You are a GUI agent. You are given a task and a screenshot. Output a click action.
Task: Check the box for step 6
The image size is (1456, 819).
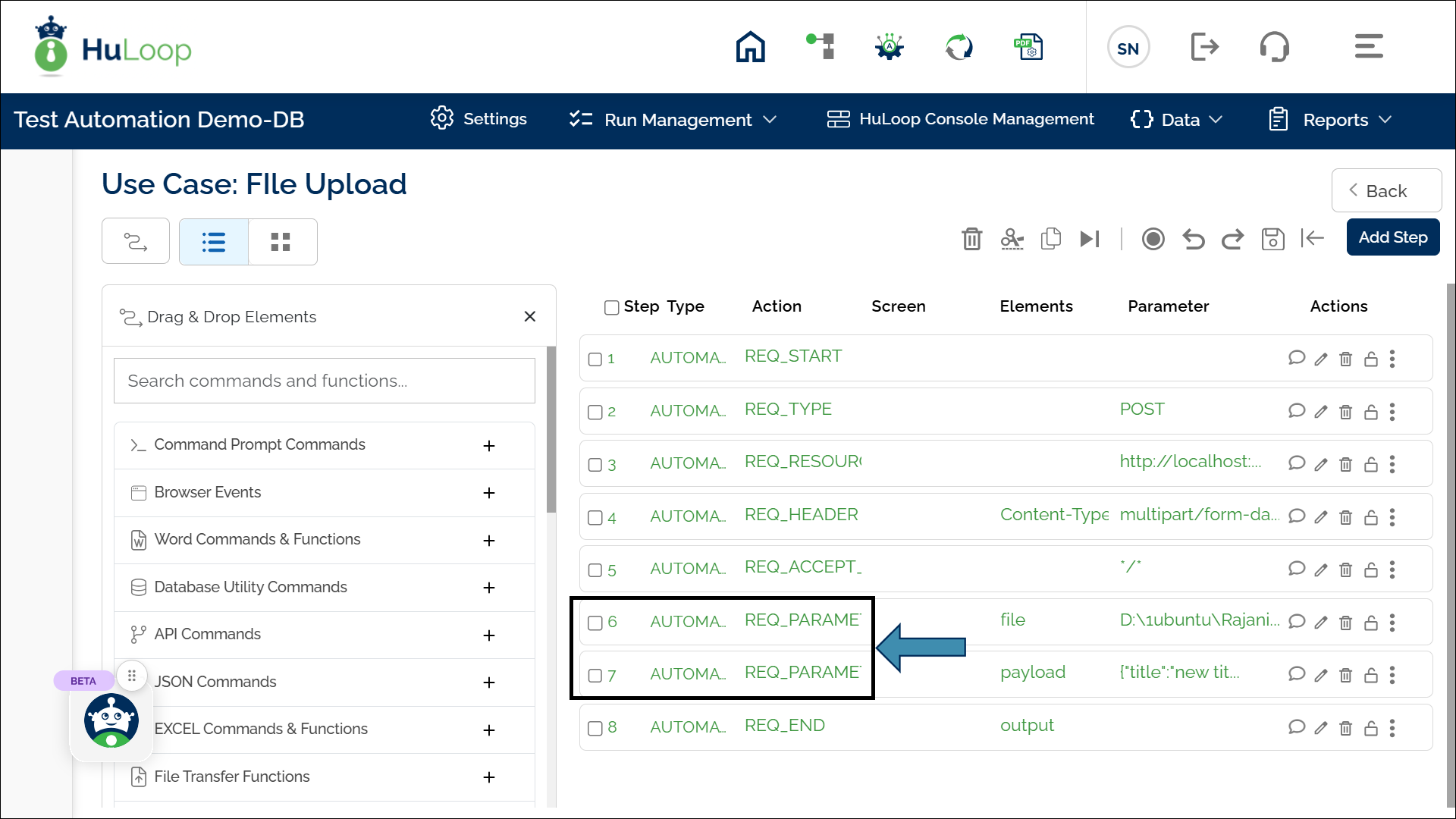click(x=595, y=623)
